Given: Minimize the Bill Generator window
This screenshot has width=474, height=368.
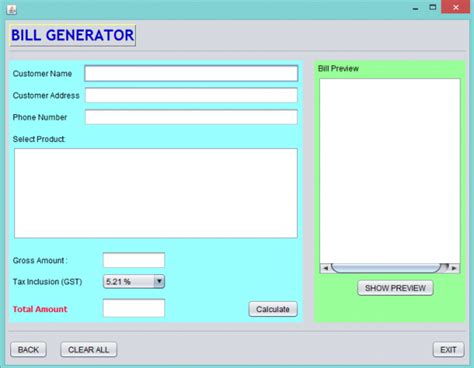Looking at the screenshot, I should (x=415, y=8).
